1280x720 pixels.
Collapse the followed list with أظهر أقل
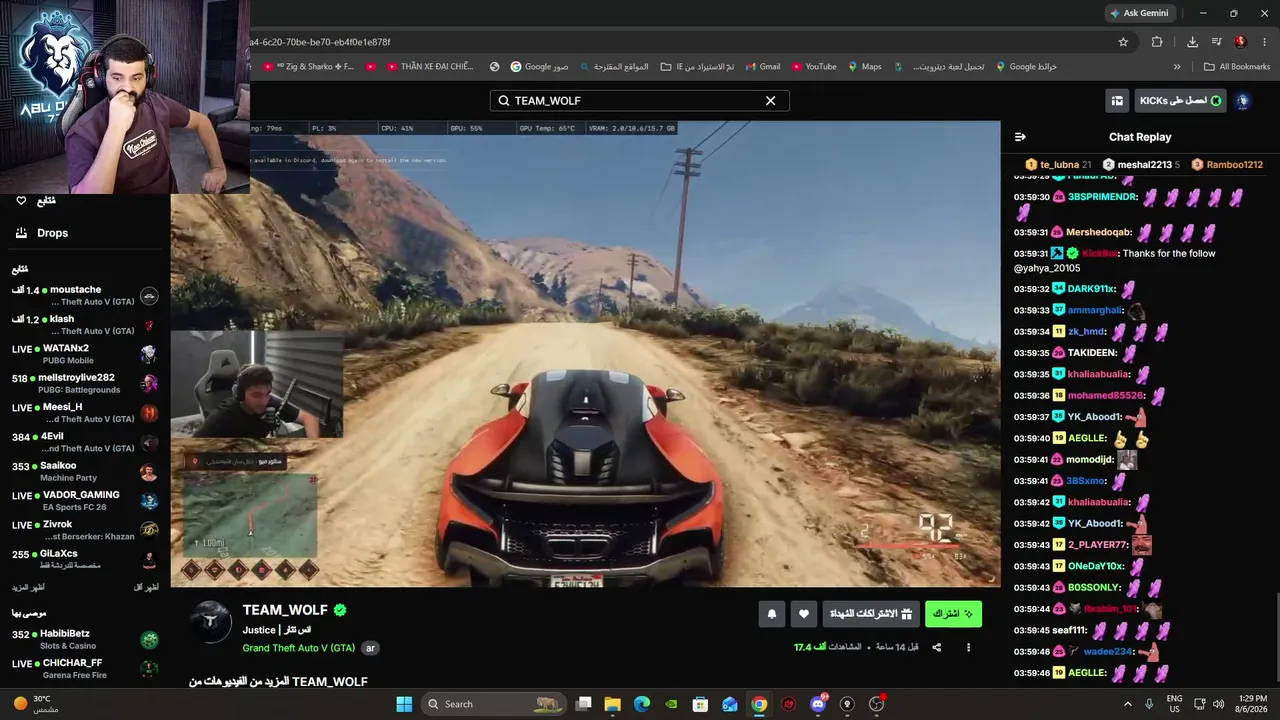146,588
